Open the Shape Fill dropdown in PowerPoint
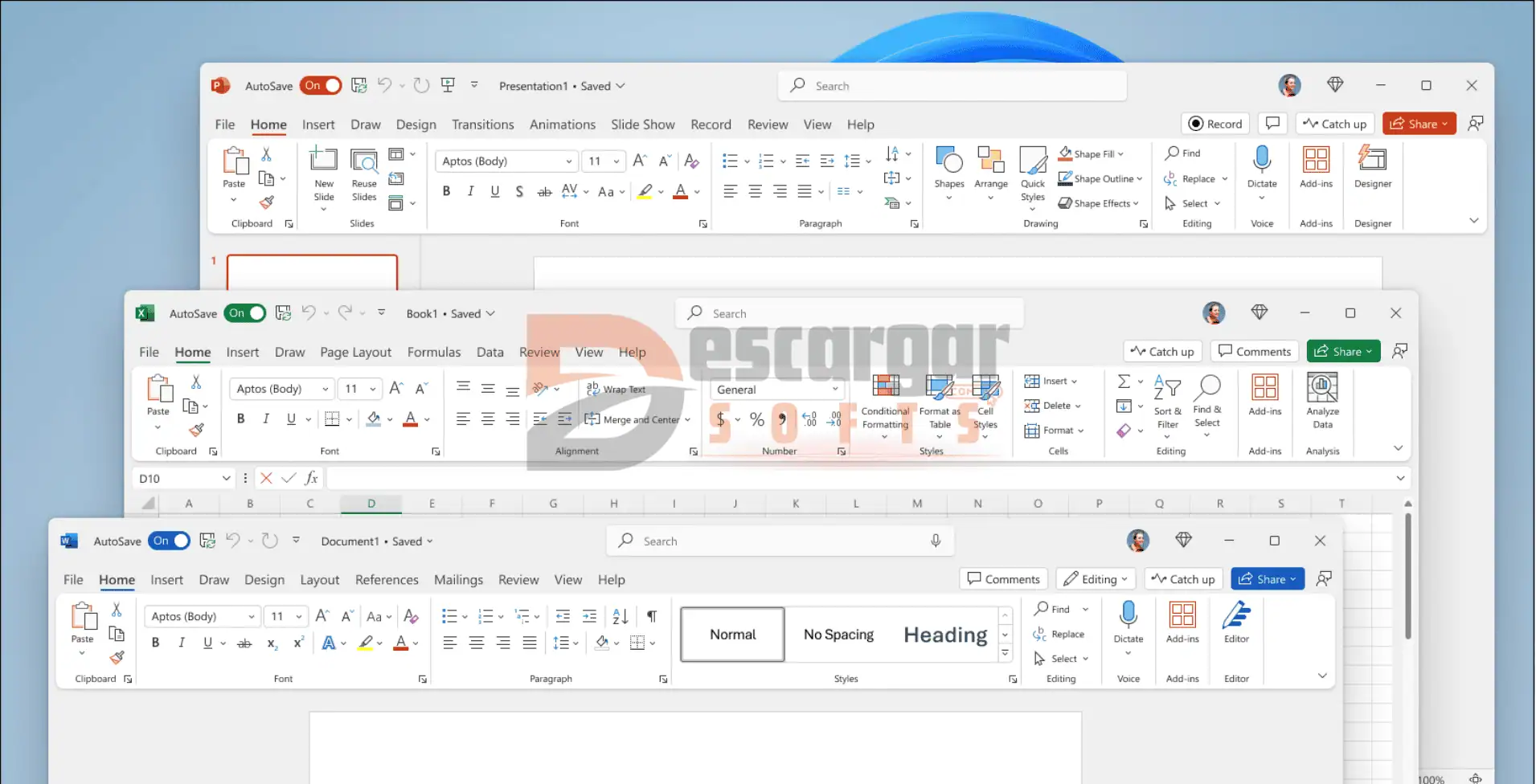 click(x=1120, y=153)
